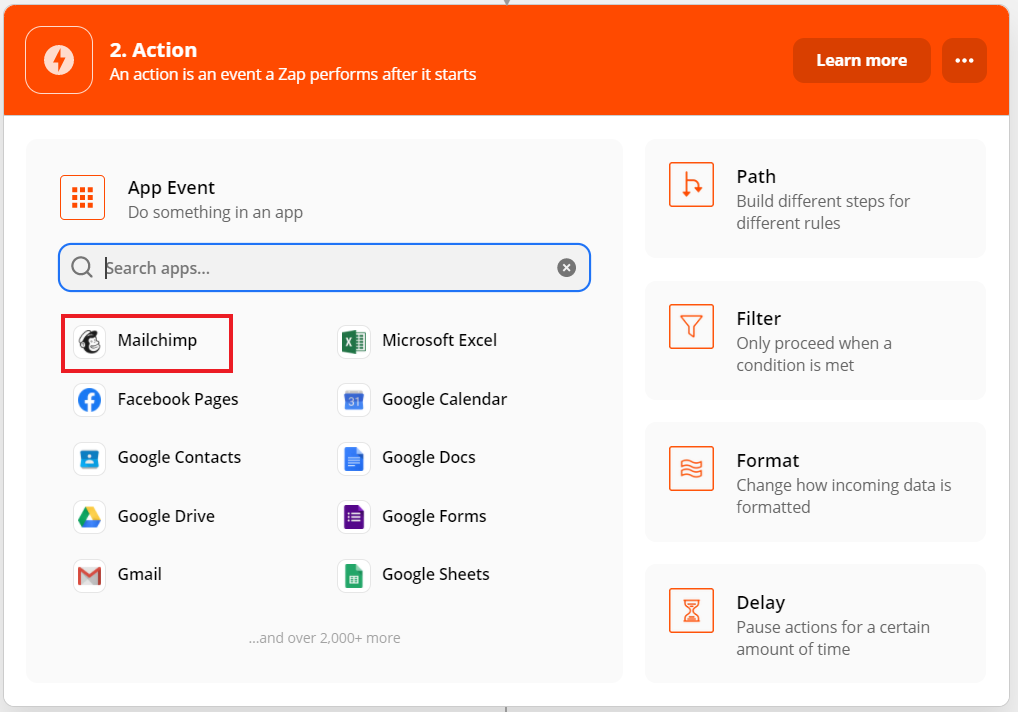
Task: Focus the Search apps field
Action: click(x=324, y=267)
